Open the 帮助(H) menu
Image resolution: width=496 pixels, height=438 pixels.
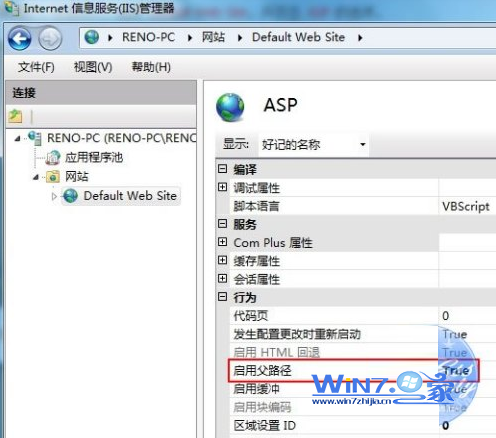pos(151,67)
